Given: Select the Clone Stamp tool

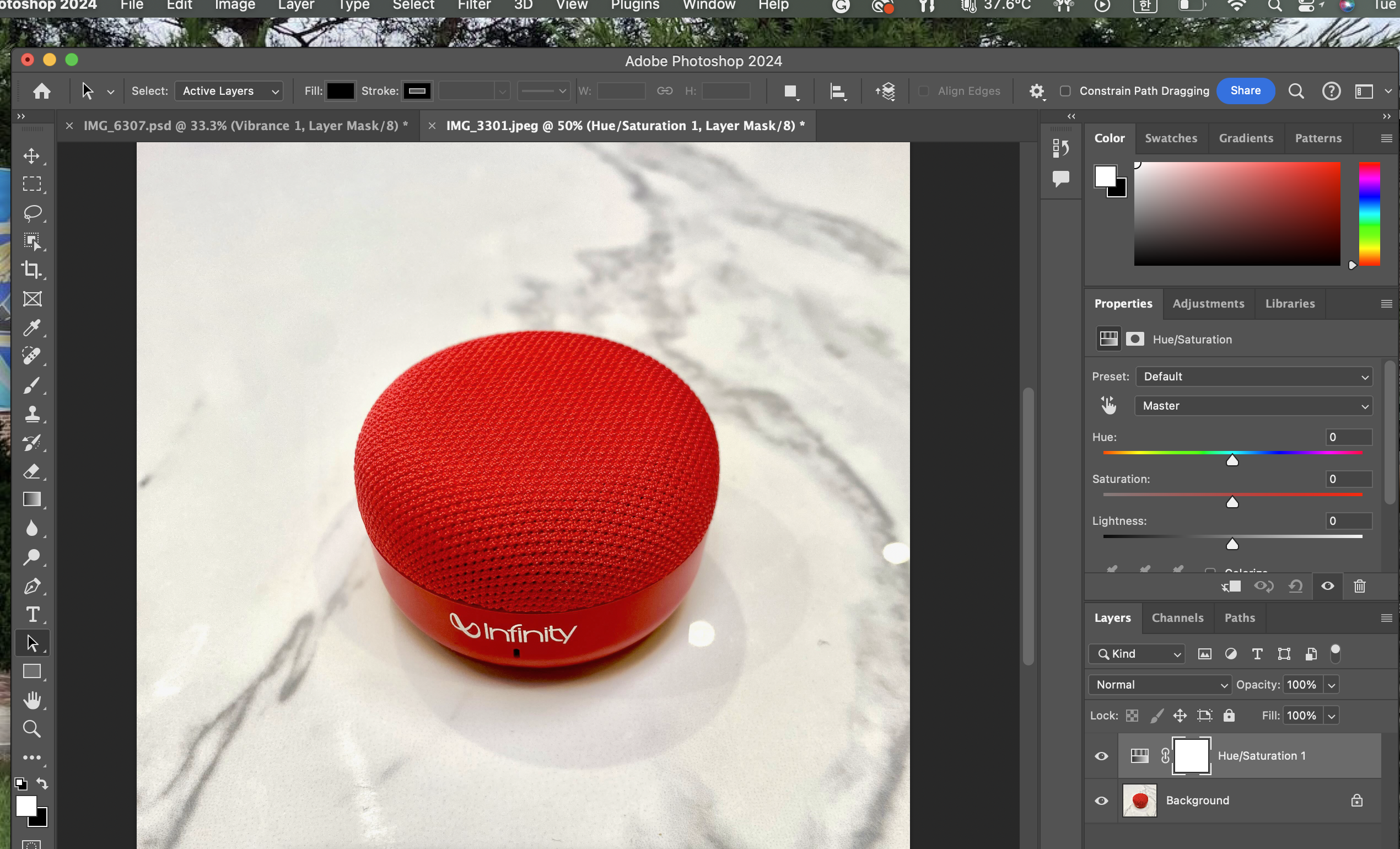Looking at the screenshot, I should coord(32,413).
